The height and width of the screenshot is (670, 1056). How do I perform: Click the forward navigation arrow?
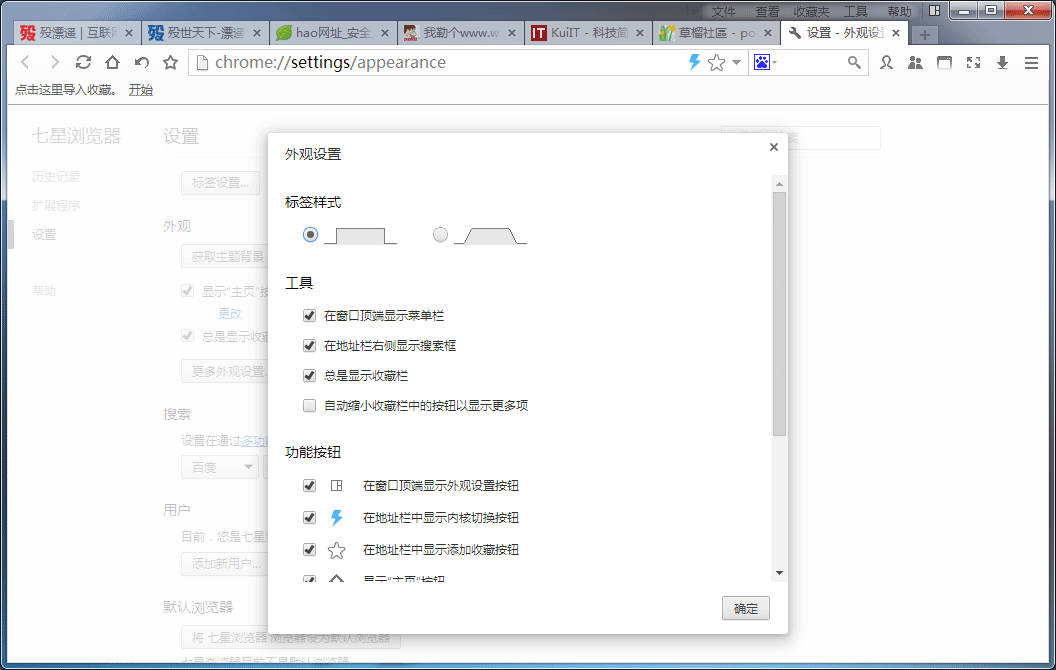click(55, 63)
